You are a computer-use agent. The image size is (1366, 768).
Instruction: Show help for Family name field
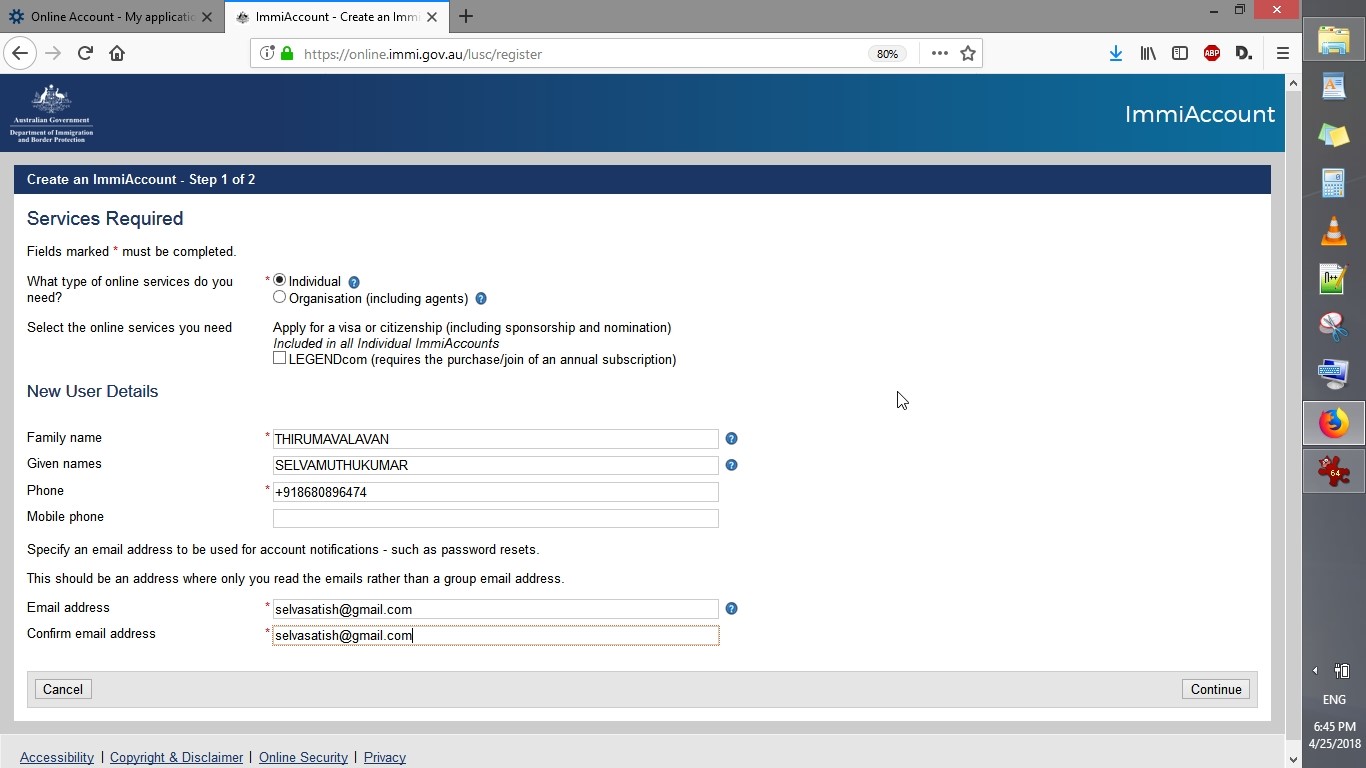click(731, 438)
